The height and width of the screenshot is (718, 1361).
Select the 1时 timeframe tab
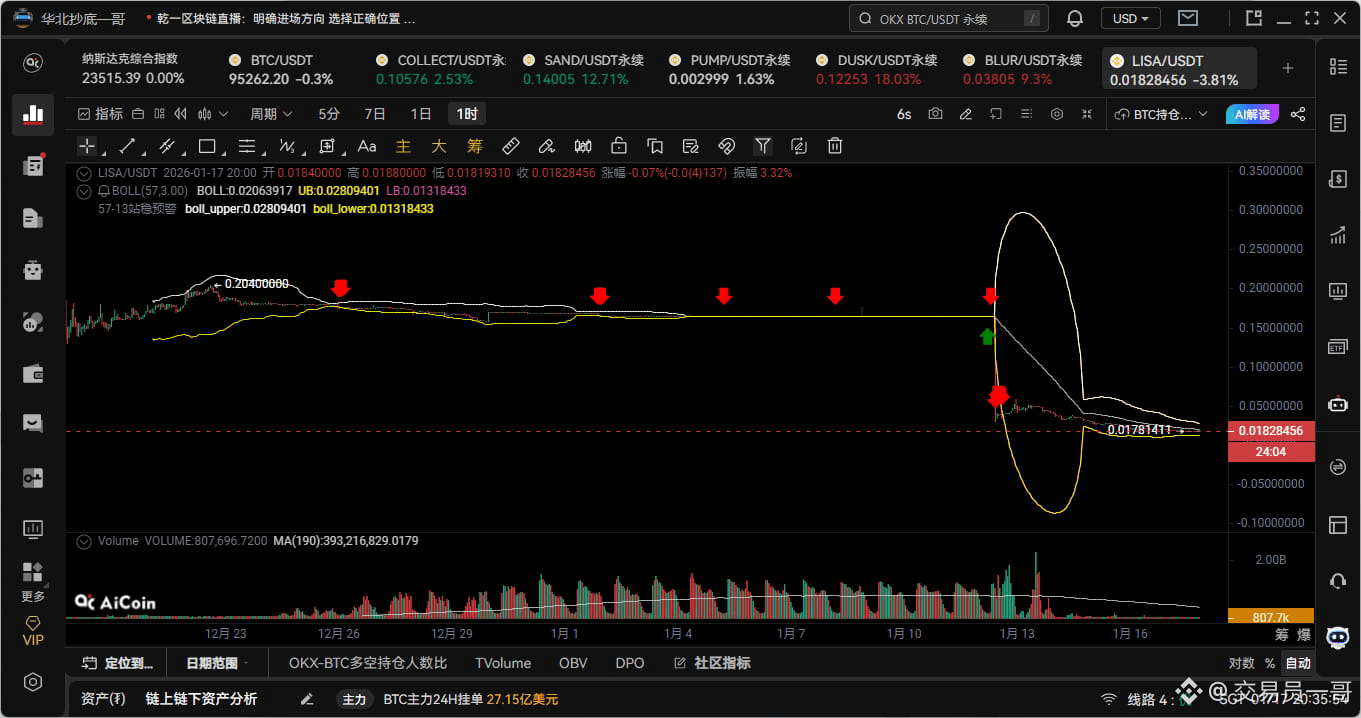click(466, 113)
